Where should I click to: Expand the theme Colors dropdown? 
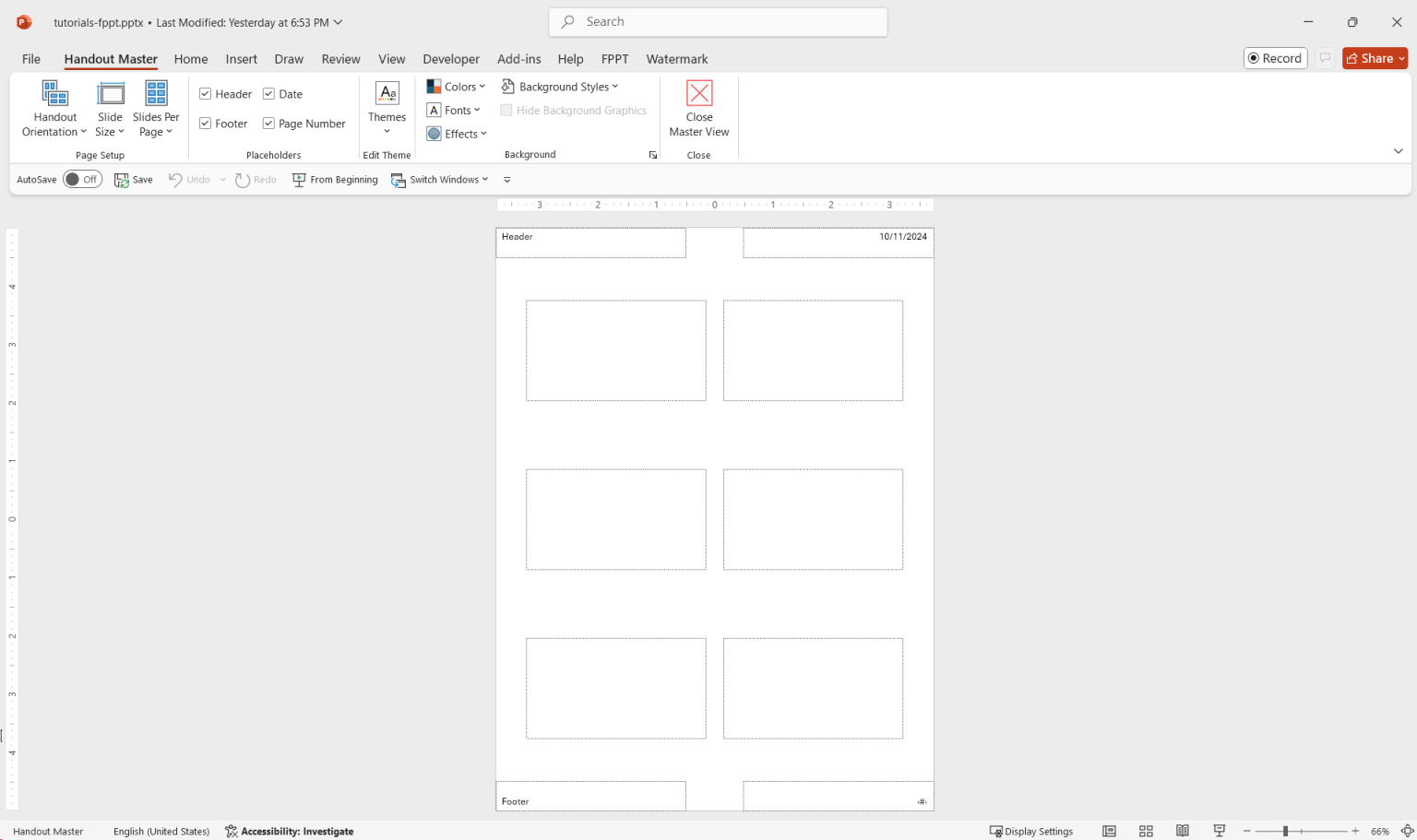coord(456,86)
